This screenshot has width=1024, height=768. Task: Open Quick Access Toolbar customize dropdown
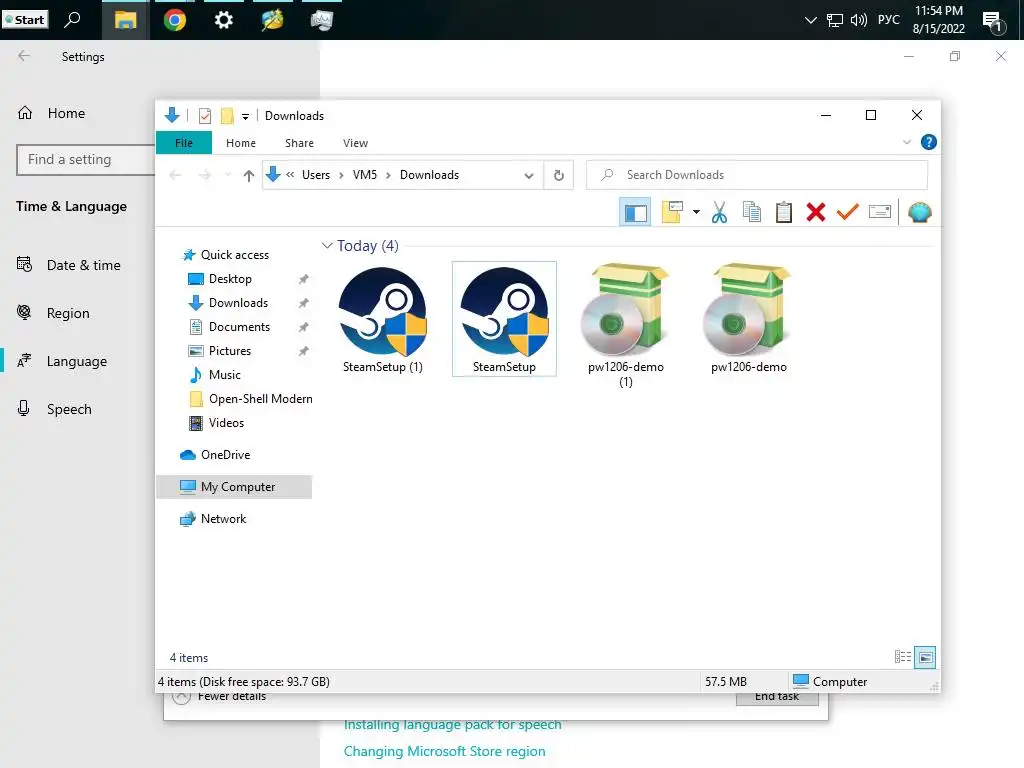coord(246,117)
